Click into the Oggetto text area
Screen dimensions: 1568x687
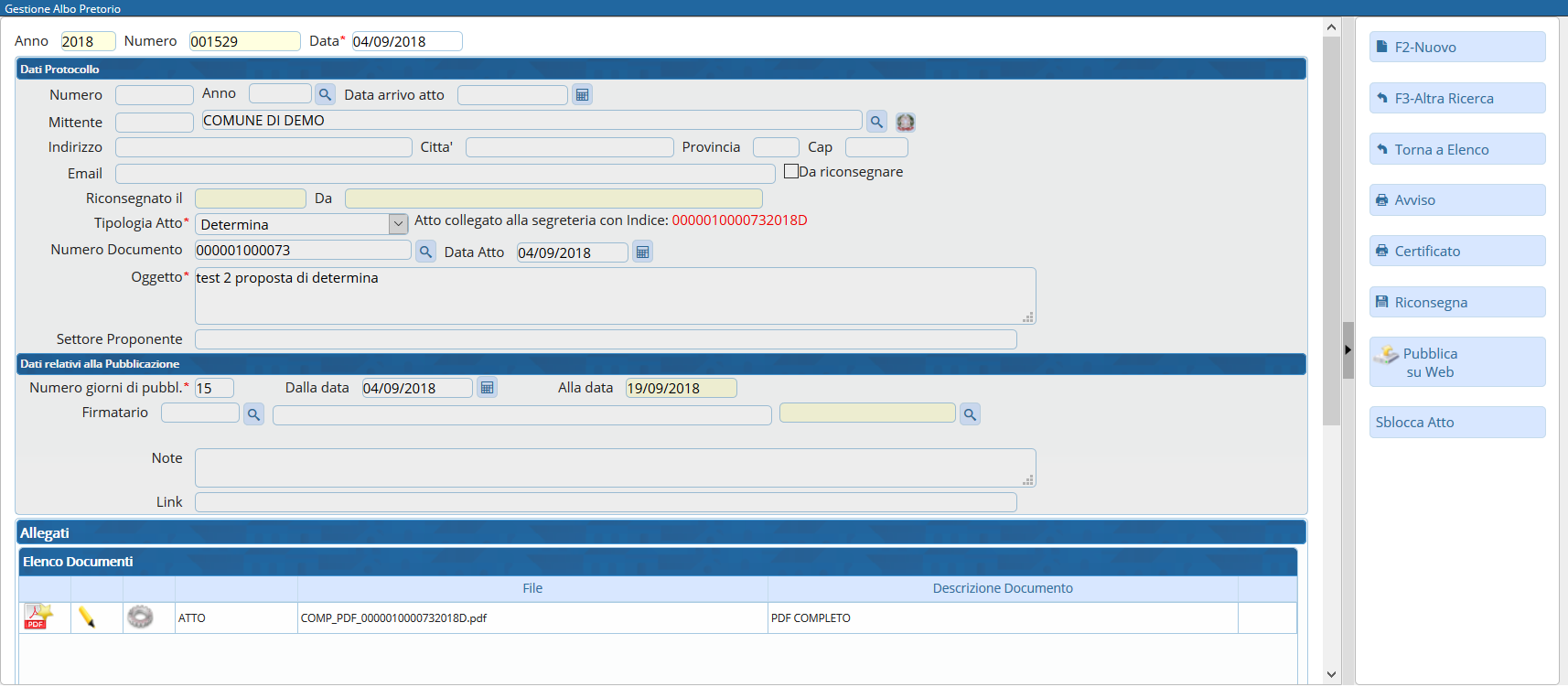pyautogui.click(x=615, y=296)
